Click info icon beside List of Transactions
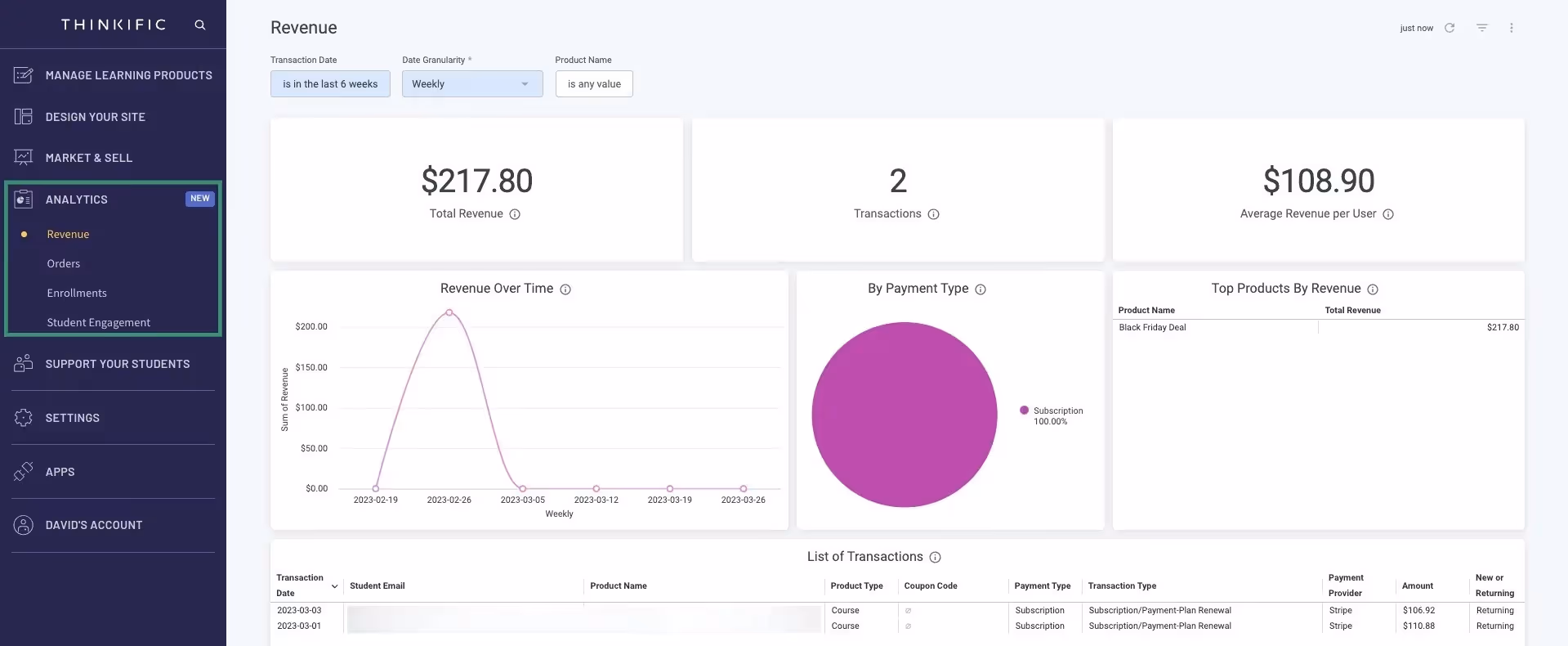The width and height of the screenshot is (1568, 646). pyautogui.click(x=936, y=558)
